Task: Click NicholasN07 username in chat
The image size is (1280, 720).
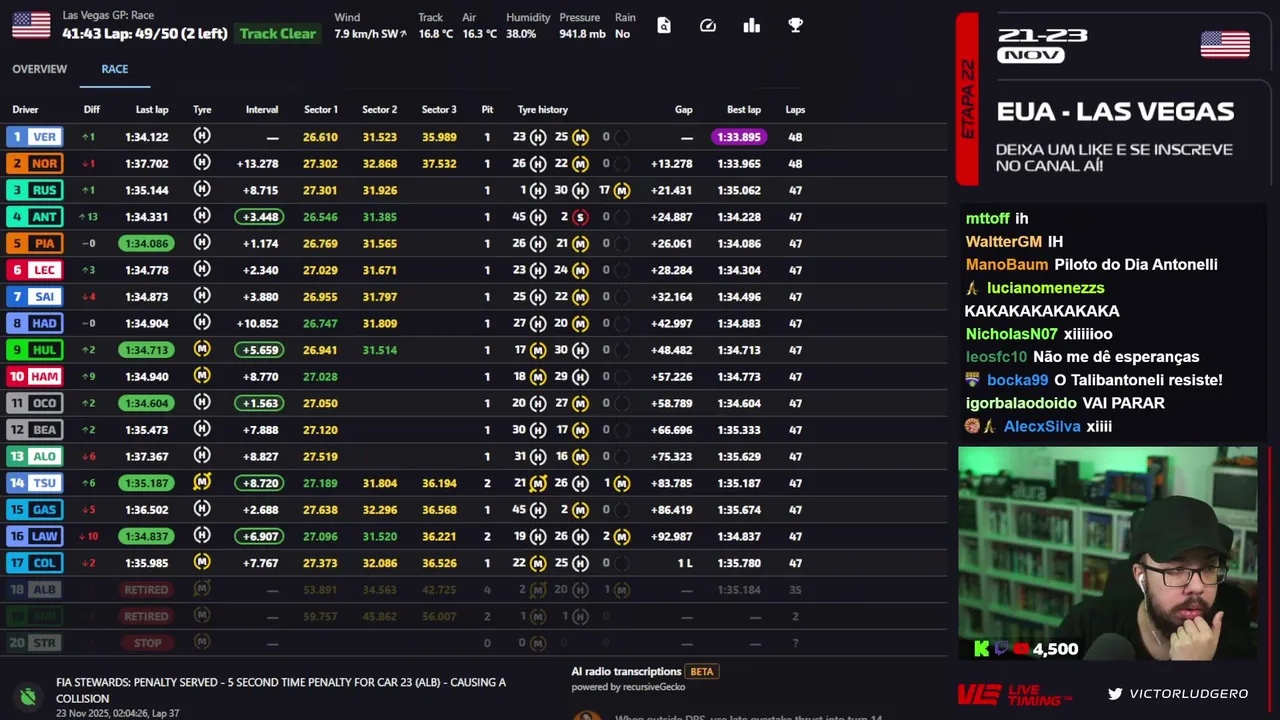Action: 1011,334
